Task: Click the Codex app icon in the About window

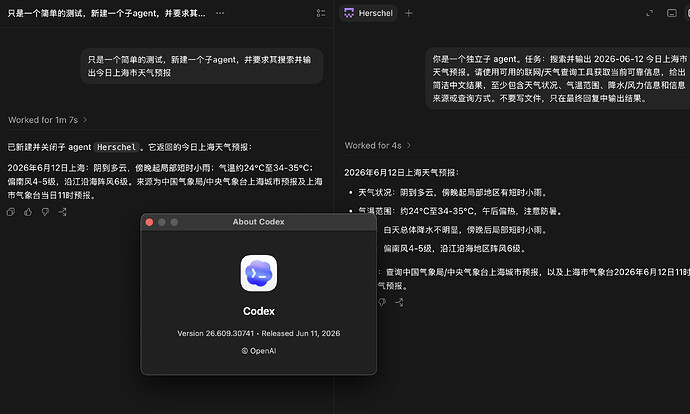Action: (x=259, y=273)
